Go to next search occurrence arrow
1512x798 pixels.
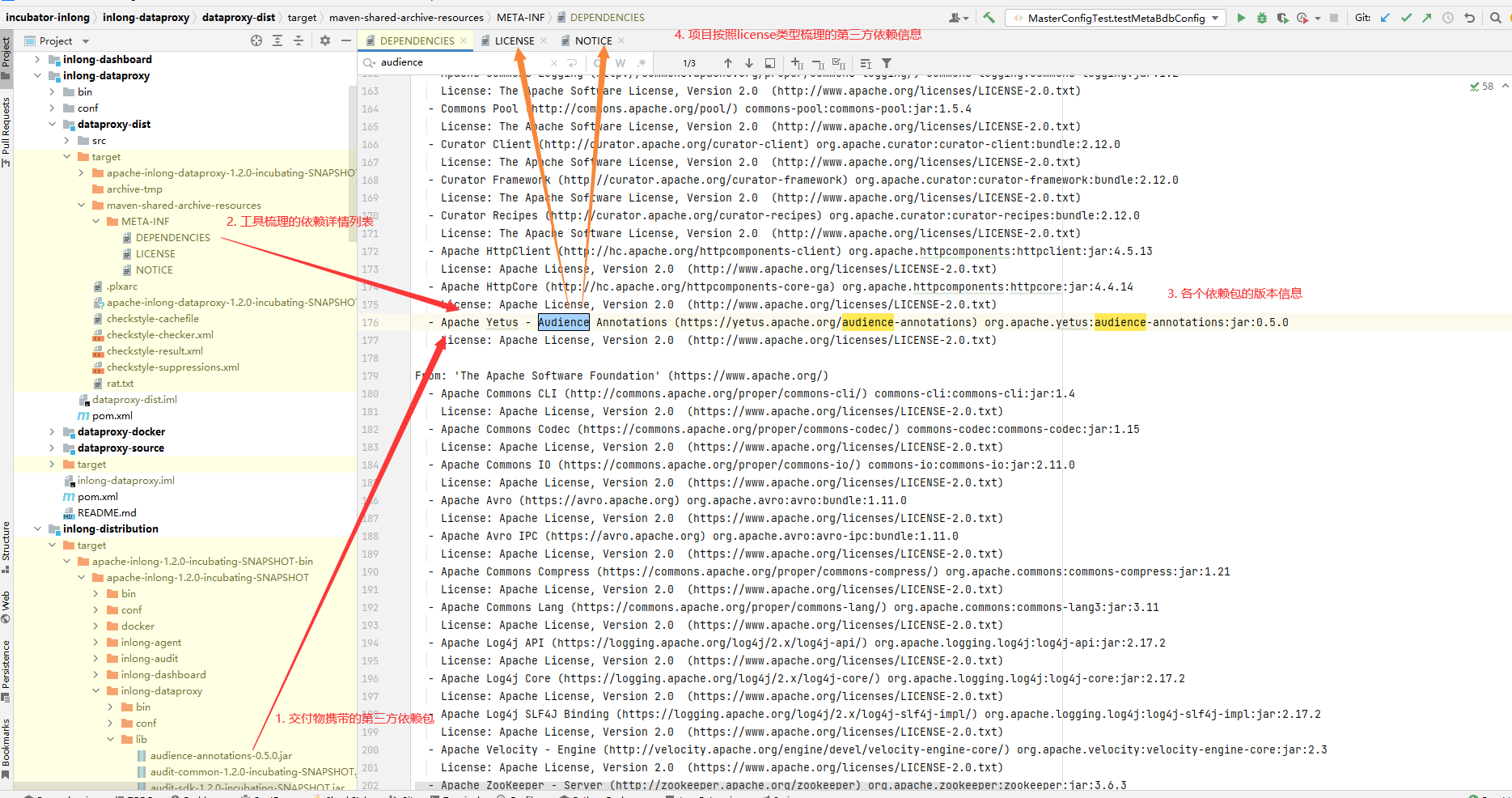(749, 63)
